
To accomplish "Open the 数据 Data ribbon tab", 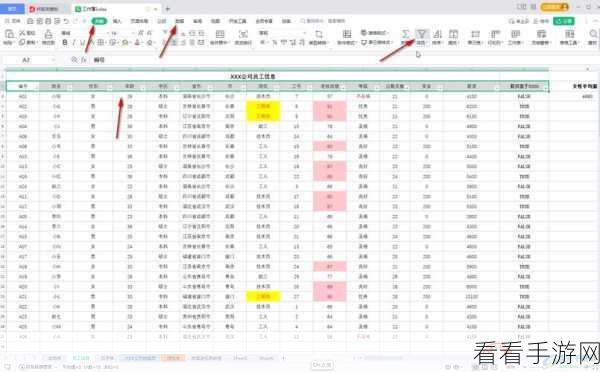I will 179,21.
